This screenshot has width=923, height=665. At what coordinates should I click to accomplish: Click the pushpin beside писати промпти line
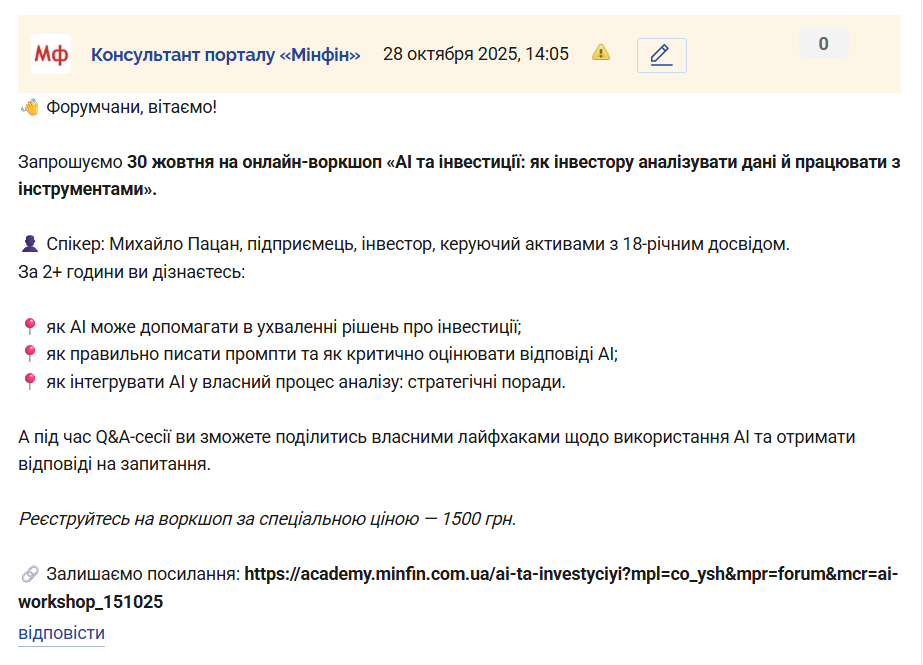(x=29, y=354)
